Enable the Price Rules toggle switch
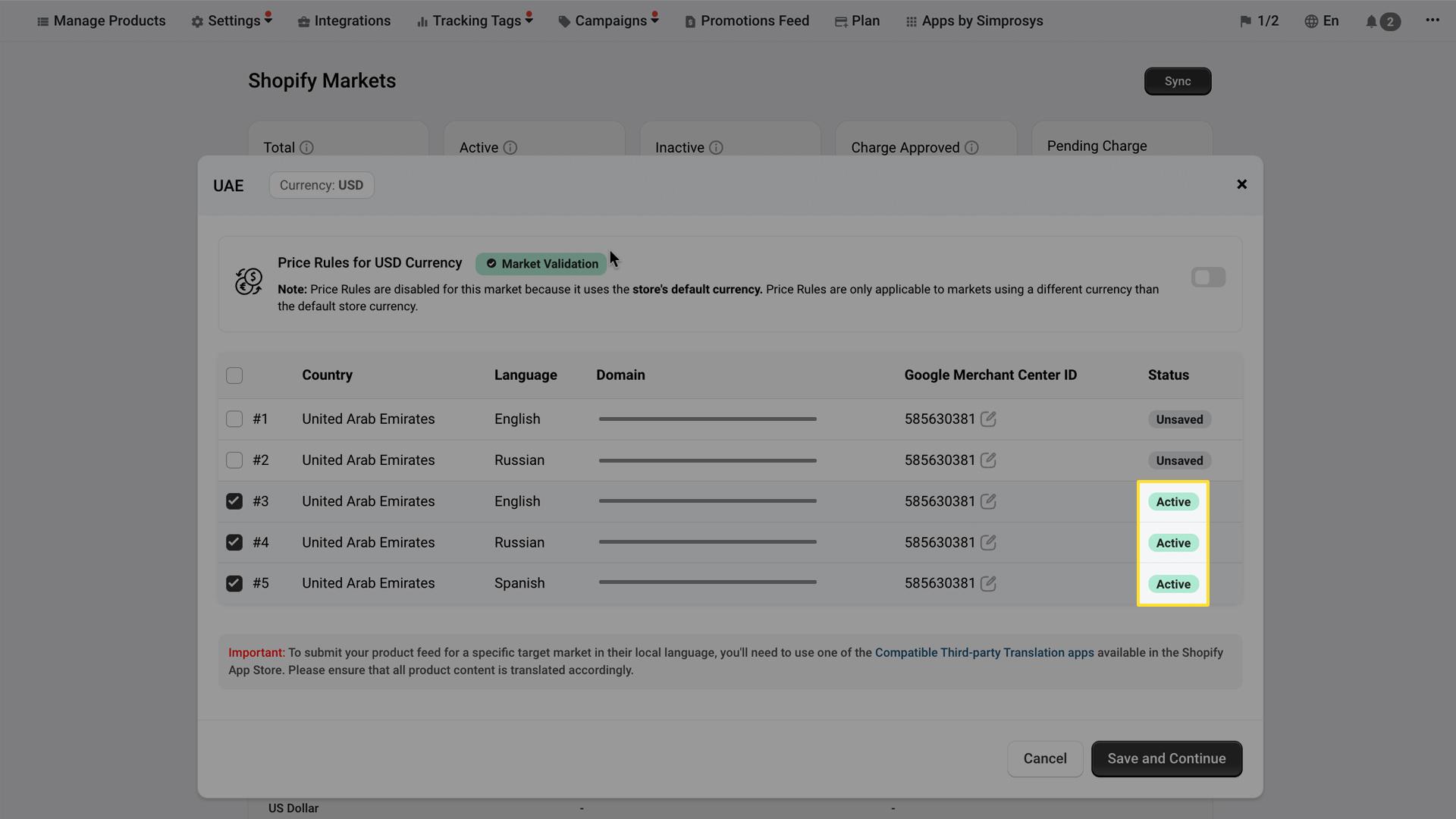This screenshot has height=819, width=1456. (1208, 277)
